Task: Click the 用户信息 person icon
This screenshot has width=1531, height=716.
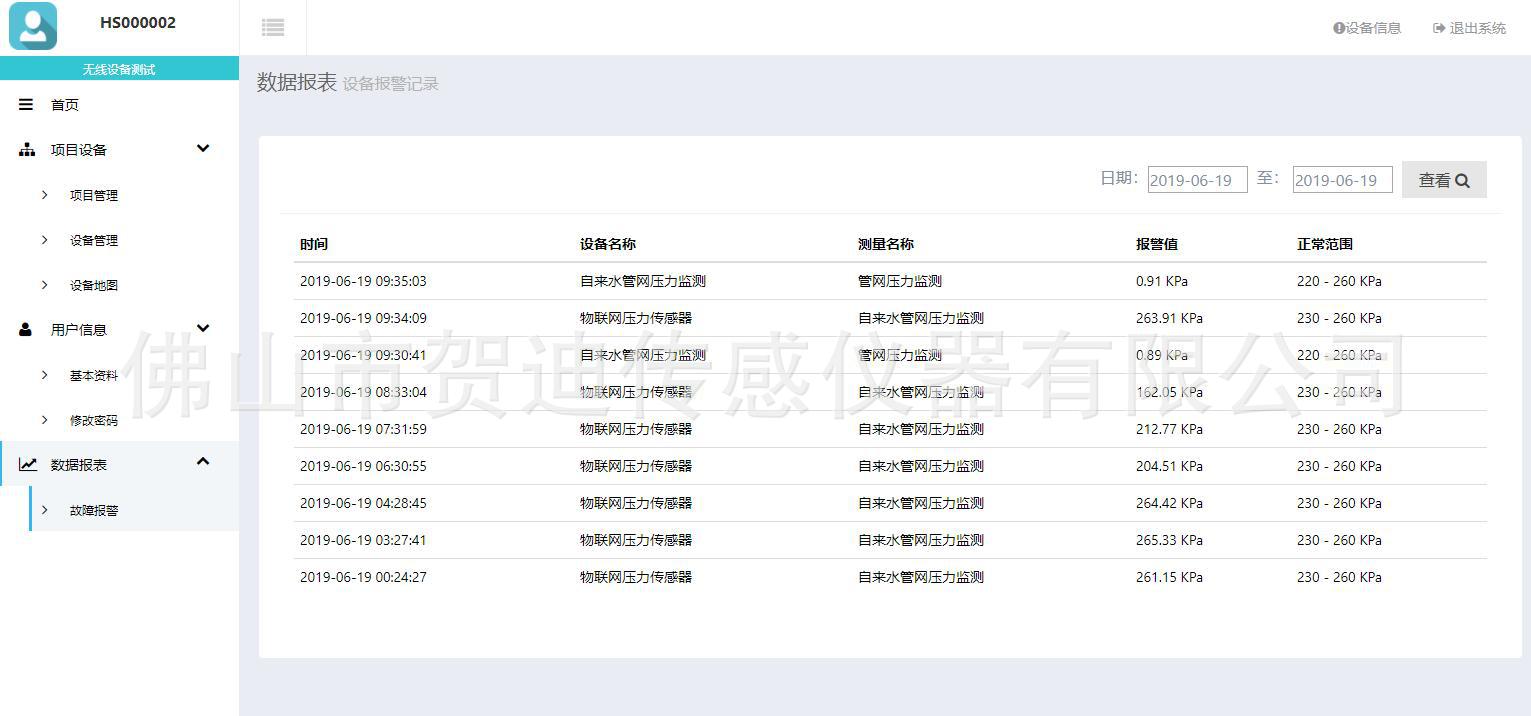Action: pos(26,329)
